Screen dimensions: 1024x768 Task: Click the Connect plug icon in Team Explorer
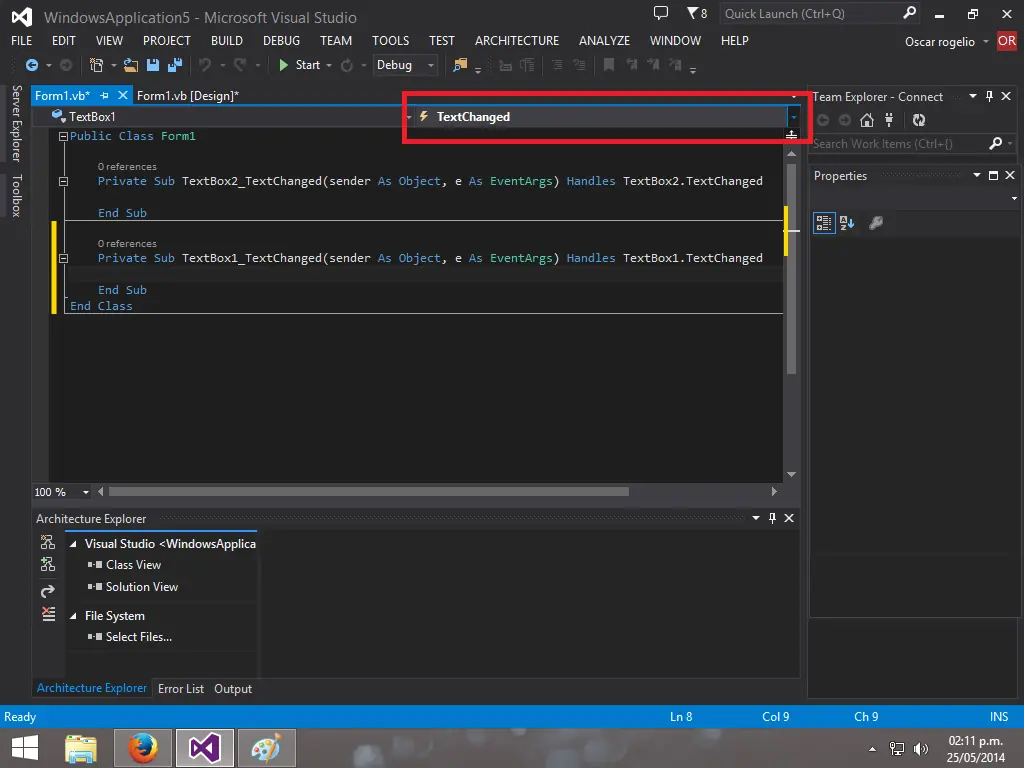click(891, 120)
